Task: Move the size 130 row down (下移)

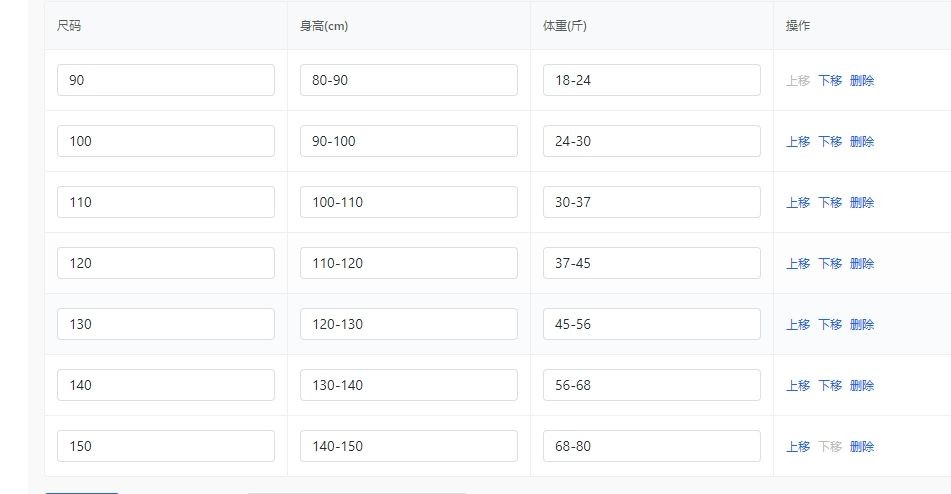Action: pyautogui.click(x=830, y=325)
